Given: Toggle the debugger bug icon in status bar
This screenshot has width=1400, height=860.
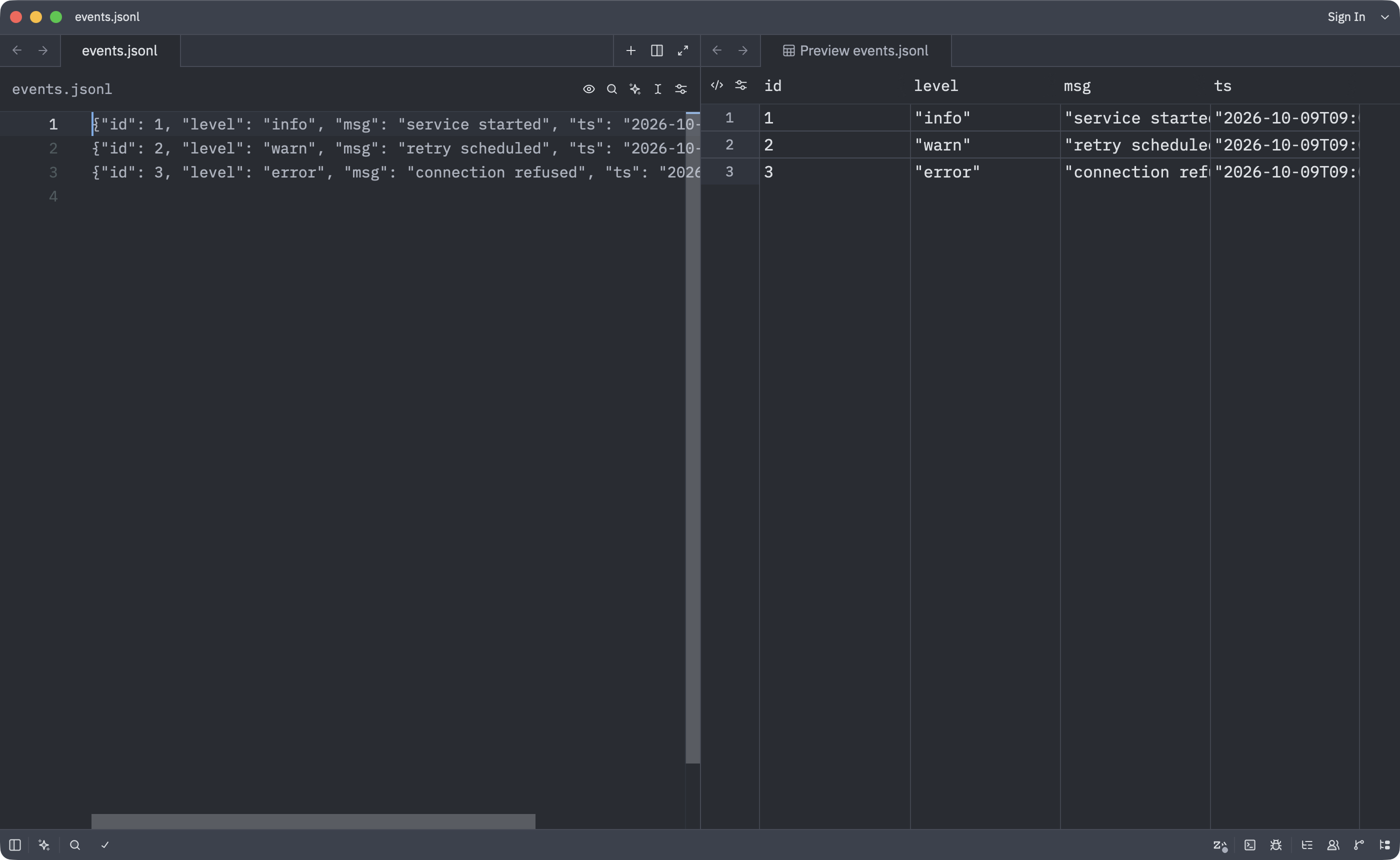Looking at the screenshot, I should [1276, 845].
